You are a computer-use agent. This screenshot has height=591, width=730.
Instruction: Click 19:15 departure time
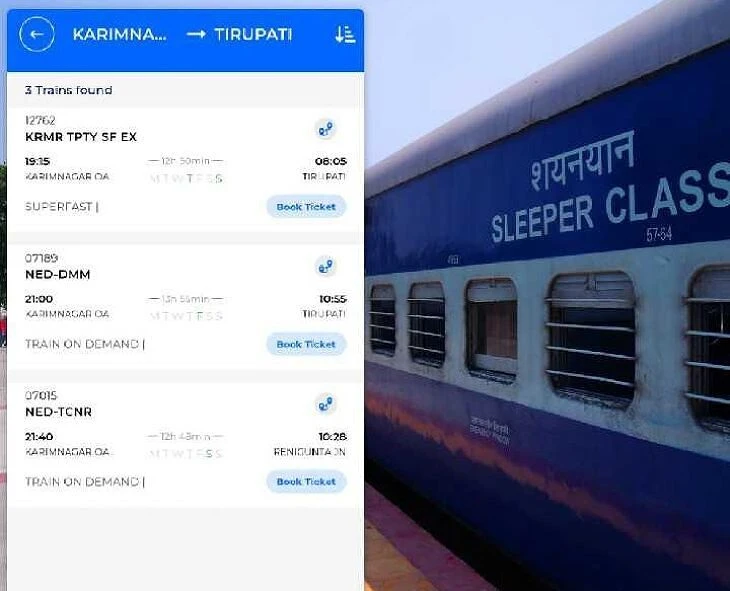coord(37,161)
